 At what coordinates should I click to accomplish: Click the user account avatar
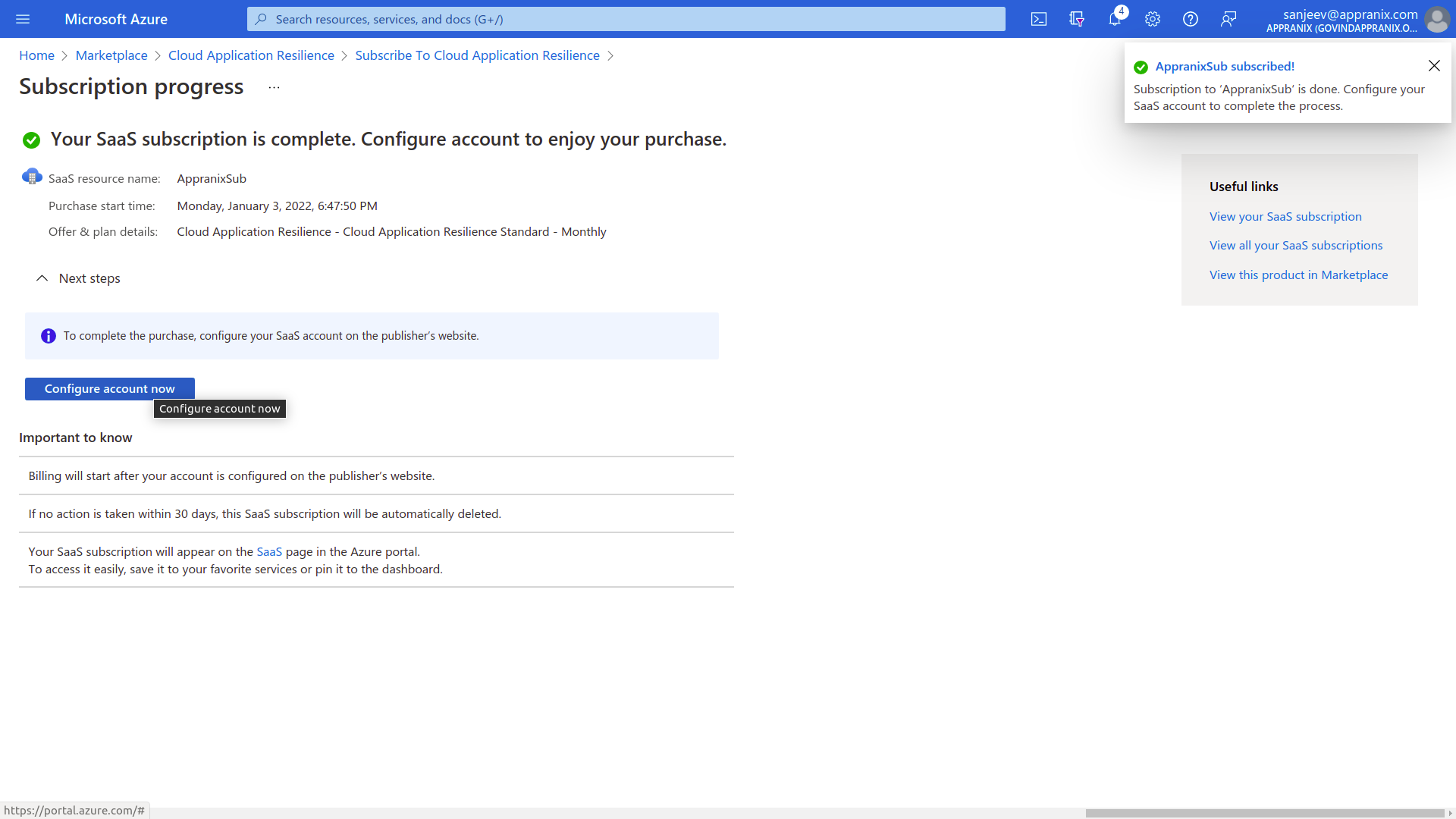pyautogui.click(x=1436, y=19)
